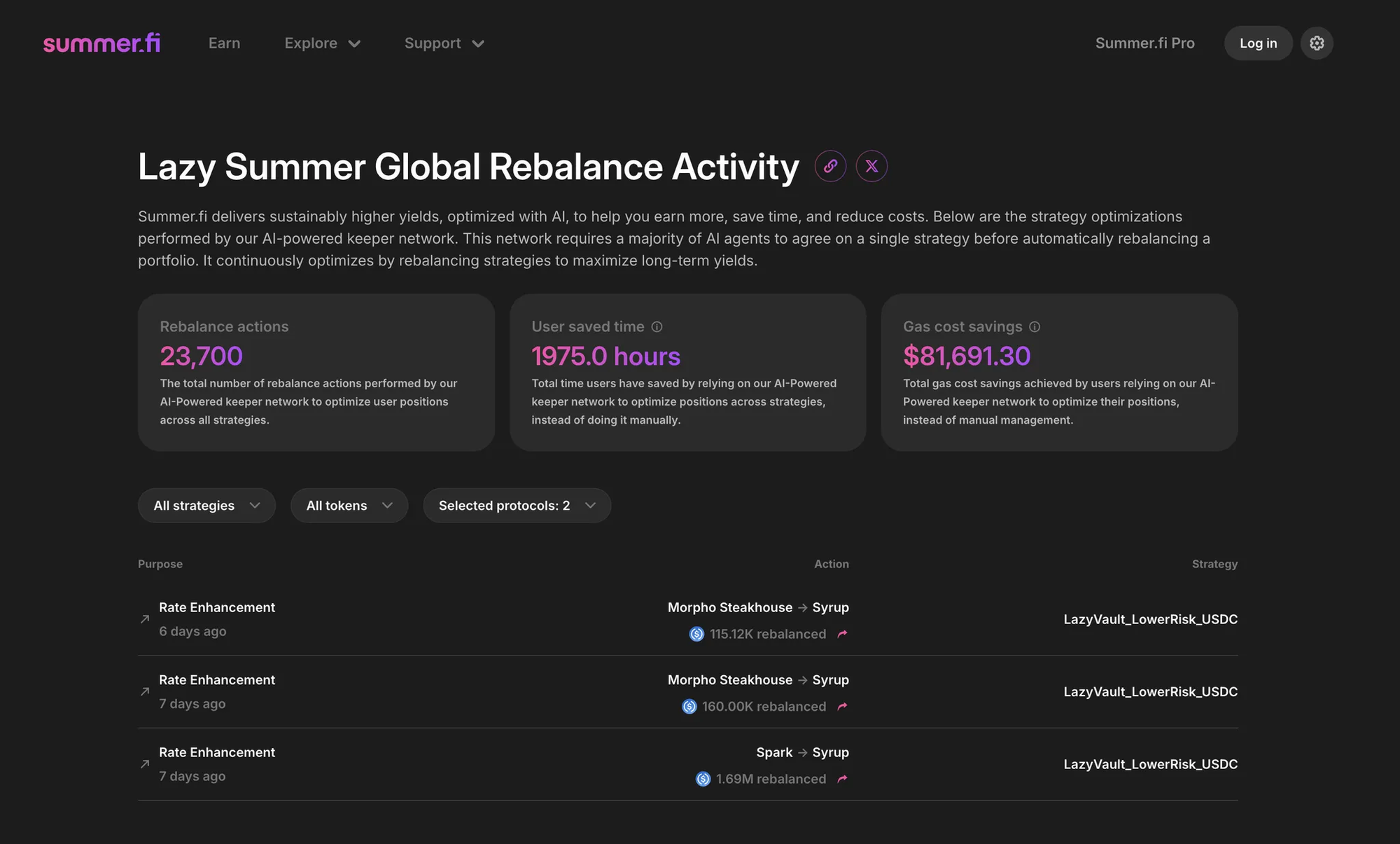Click the LazyVault_LowerRisk_USDC strategy in first row

click(1150, 619)
